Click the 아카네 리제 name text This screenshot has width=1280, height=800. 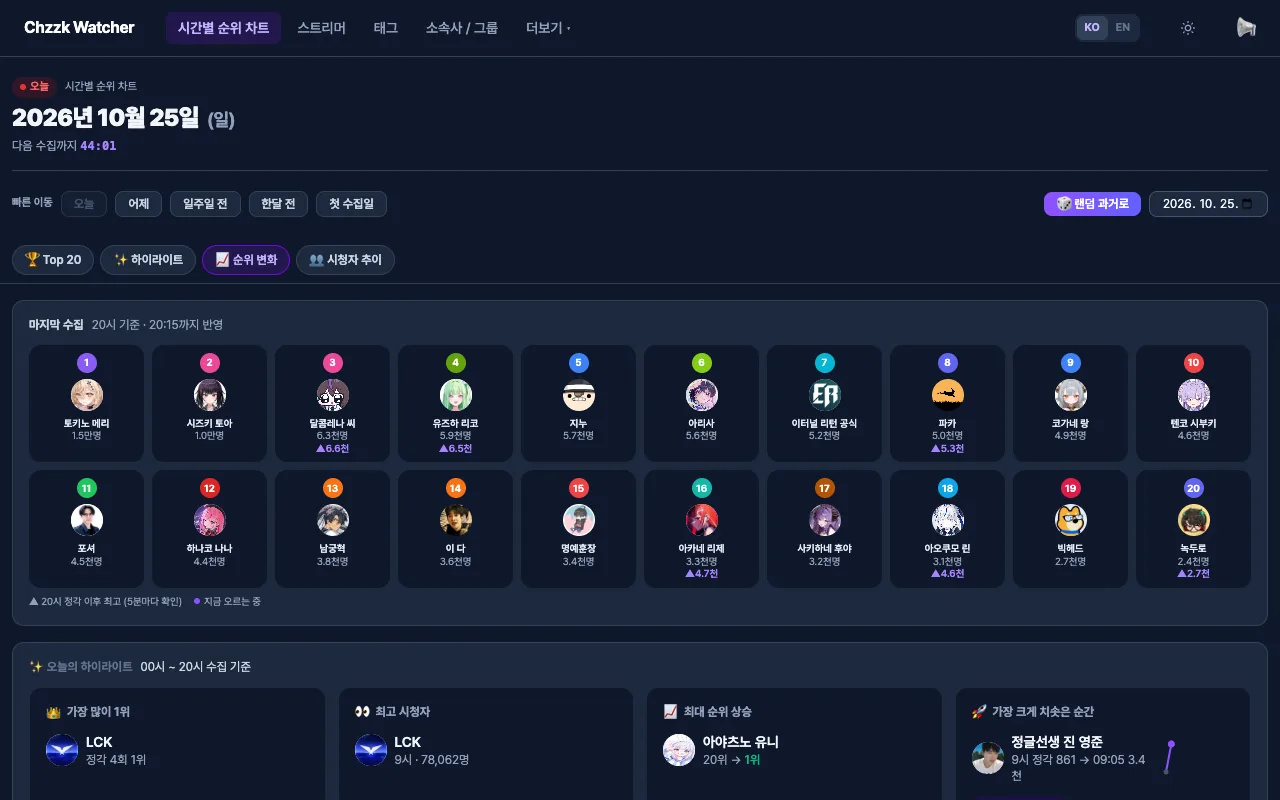[702, 549]
